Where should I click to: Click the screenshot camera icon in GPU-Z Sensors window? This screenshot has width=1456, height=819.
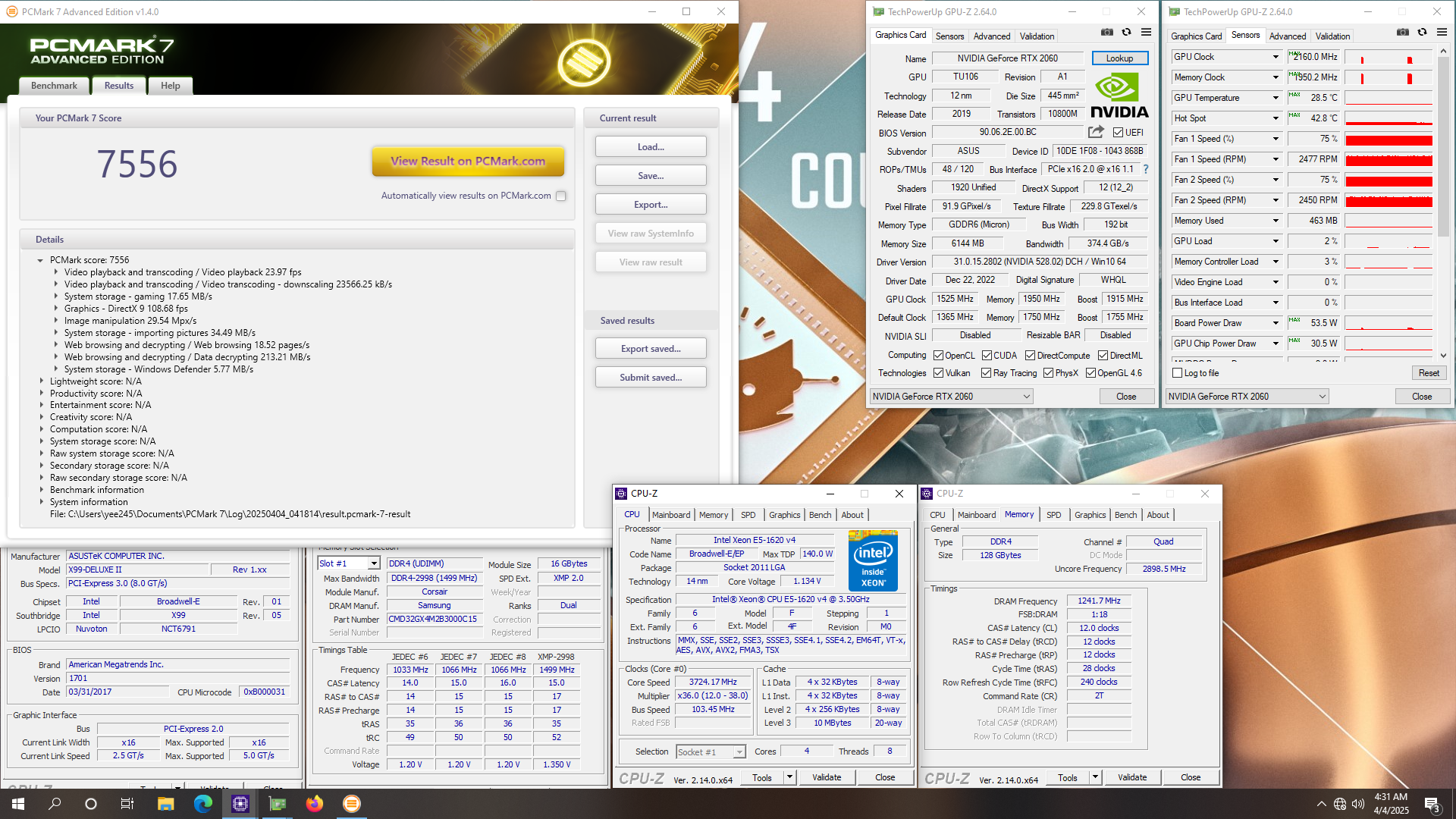[x=1403, y=33]
